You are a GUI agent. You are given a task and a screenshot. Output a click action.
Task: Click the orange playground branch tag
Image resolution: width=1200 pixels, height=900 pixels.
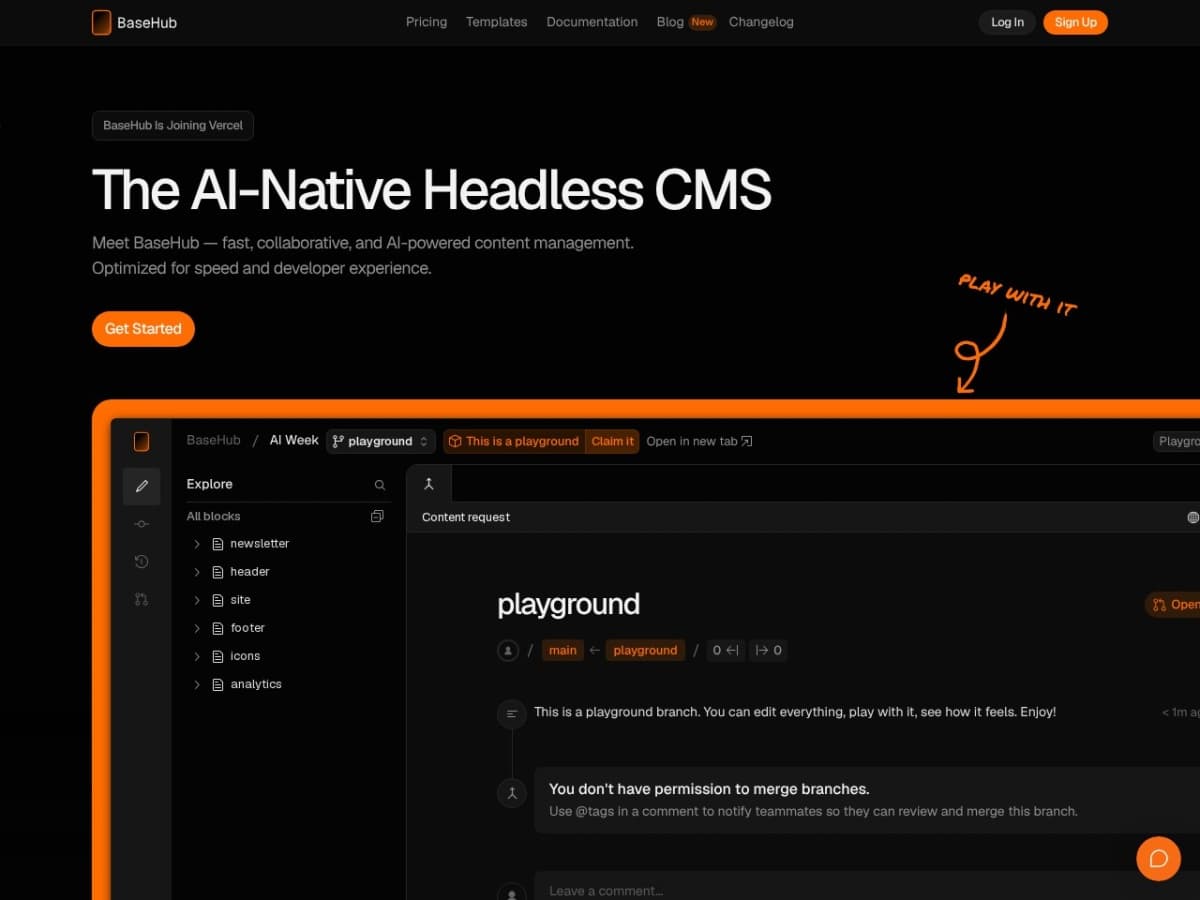pos(645,650)
